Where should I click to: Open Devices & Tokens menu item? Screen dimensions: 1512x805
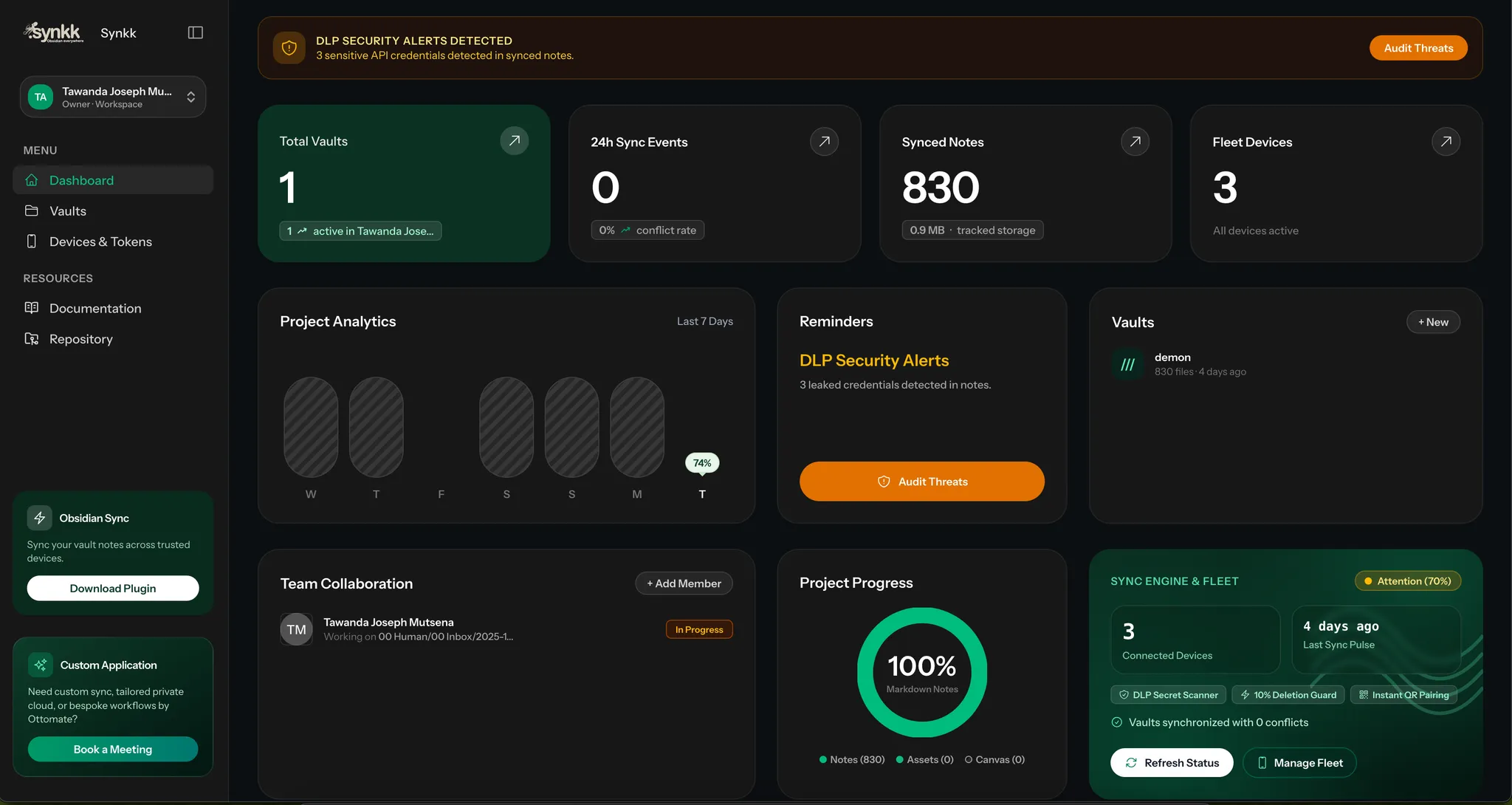[x=113, y=241]
